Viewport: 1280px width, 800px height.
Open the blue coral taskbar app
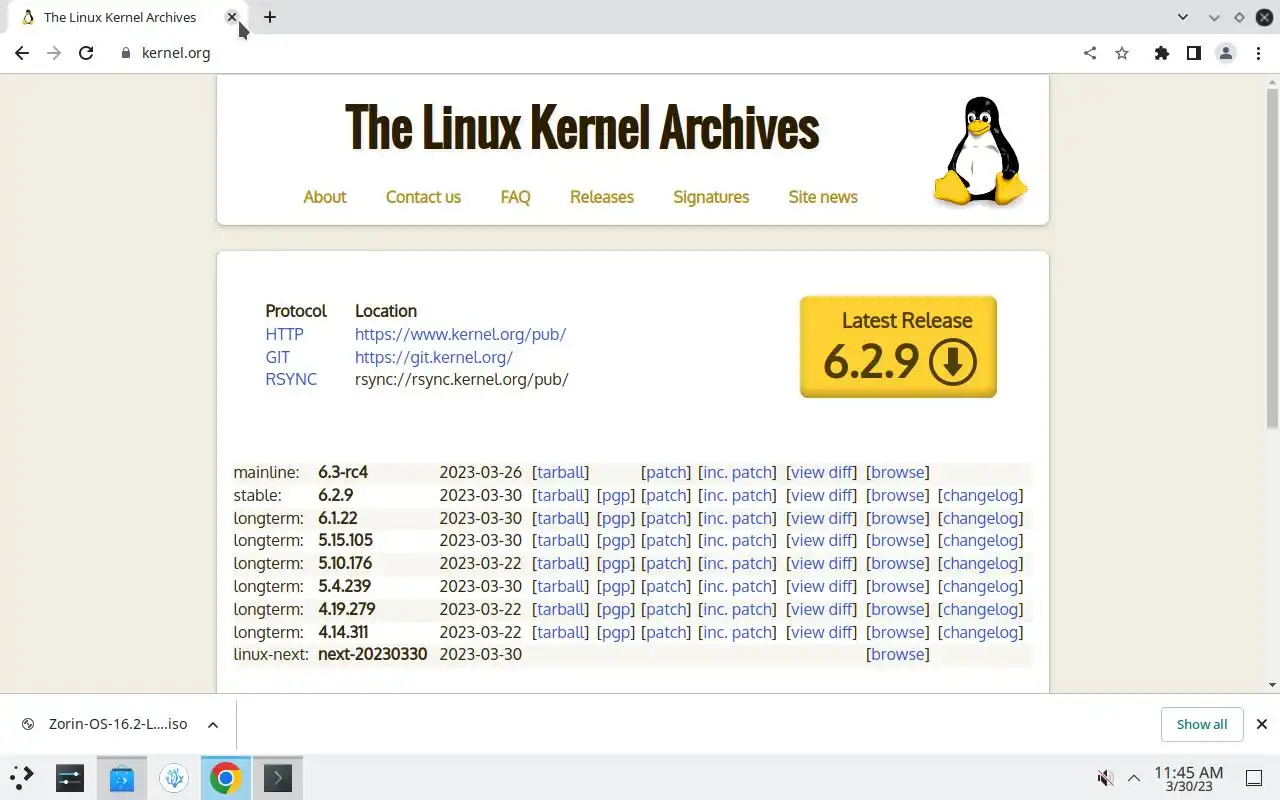pyautogui.click(x=174, y=777)
